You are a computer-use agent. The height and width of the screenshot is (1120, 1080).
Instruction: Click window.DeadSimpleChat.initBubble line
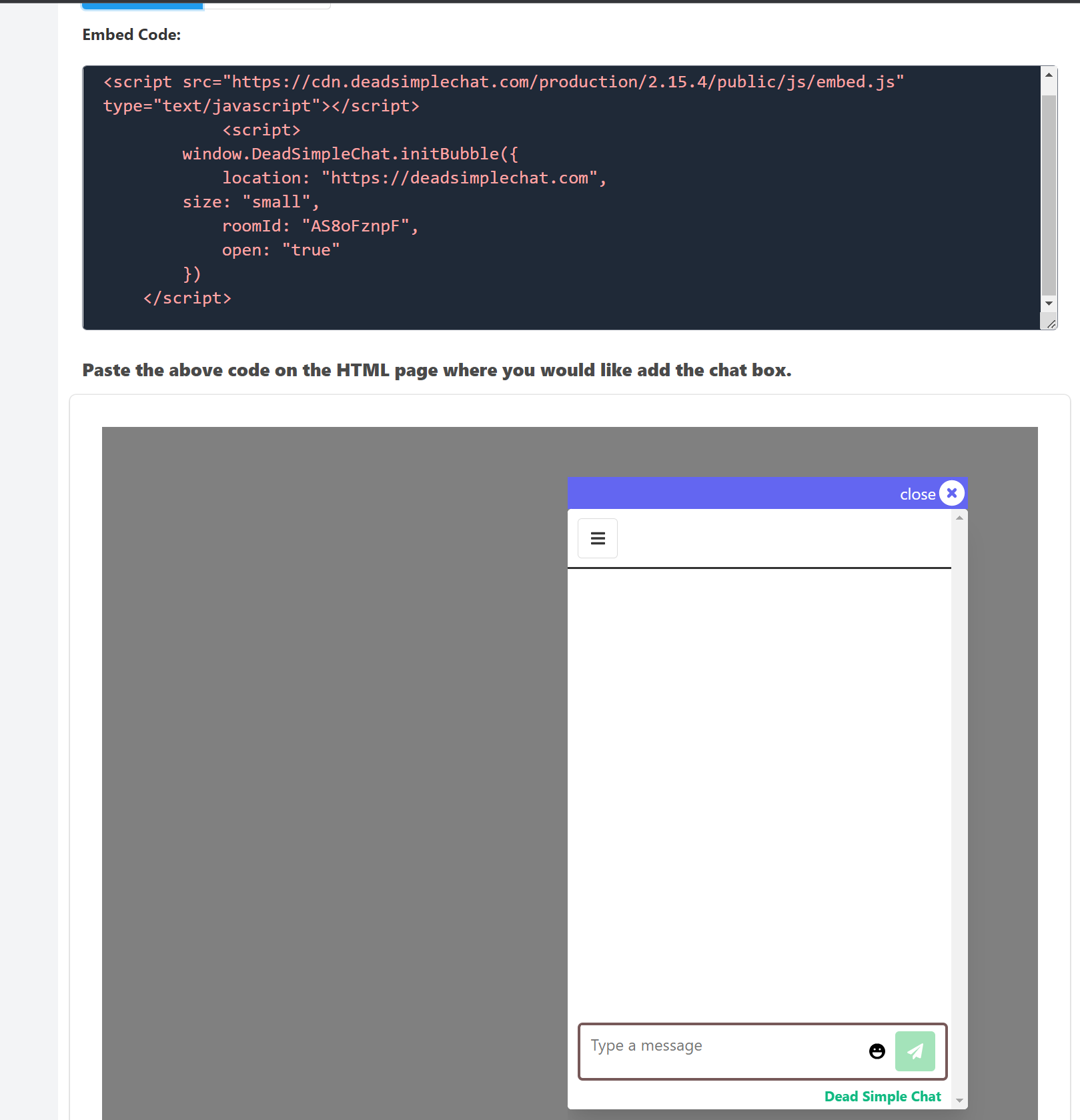click(x=350, y=154)
